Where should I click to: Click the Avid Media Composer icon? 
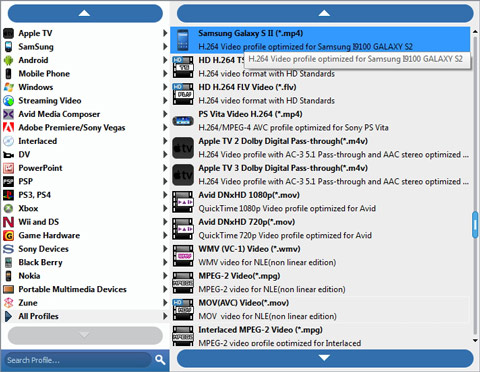[x=8, y=114]
